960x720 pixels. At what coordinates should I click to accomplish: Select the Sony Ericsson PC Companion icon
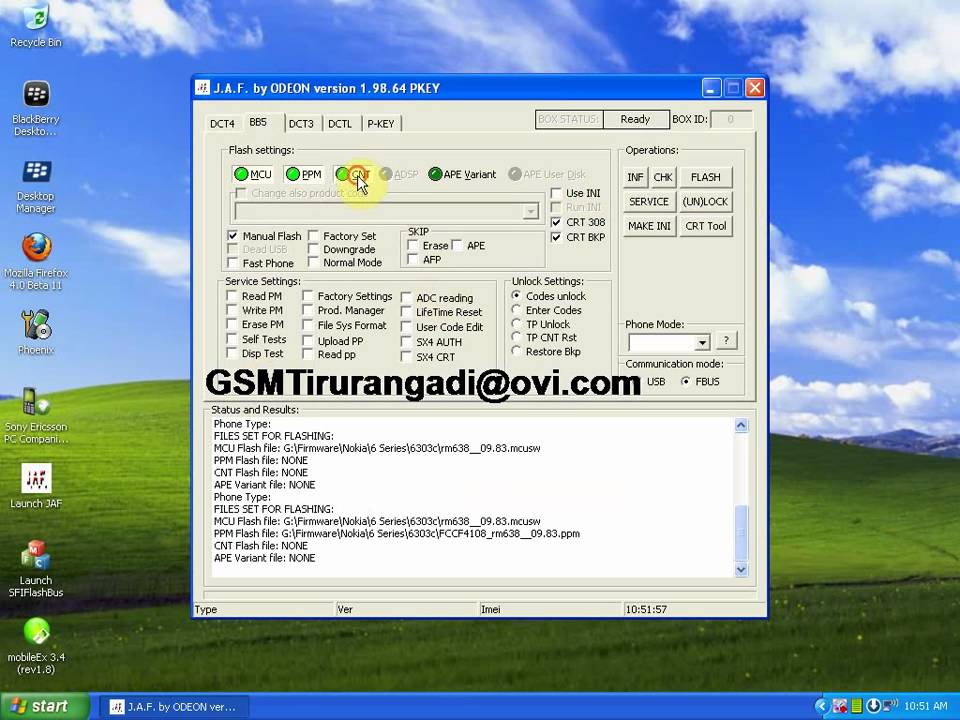pyautogui.click(x=36, y=415)
